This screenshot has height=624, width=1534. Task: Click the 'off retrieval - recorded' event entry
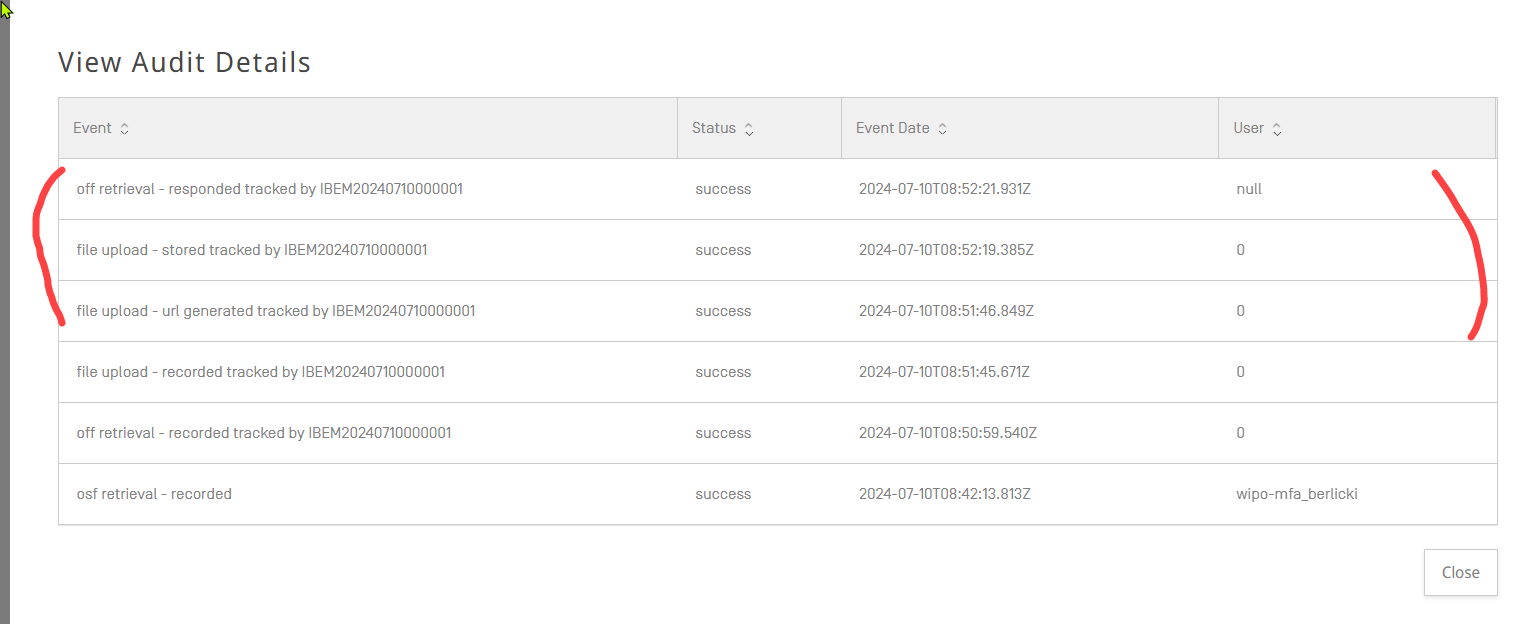[x=263, y=433]
